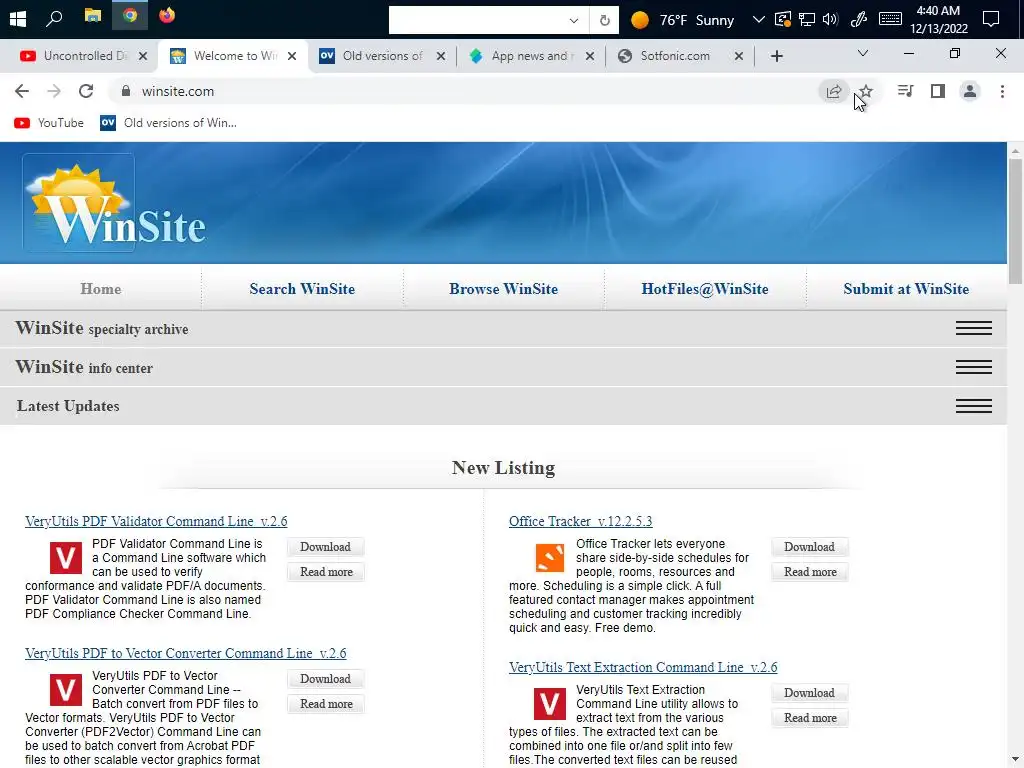Read more about Text Extraction Command Line
Image resolution: width=1024 pixels, height=768 pixels.
(x=810, y=718)
